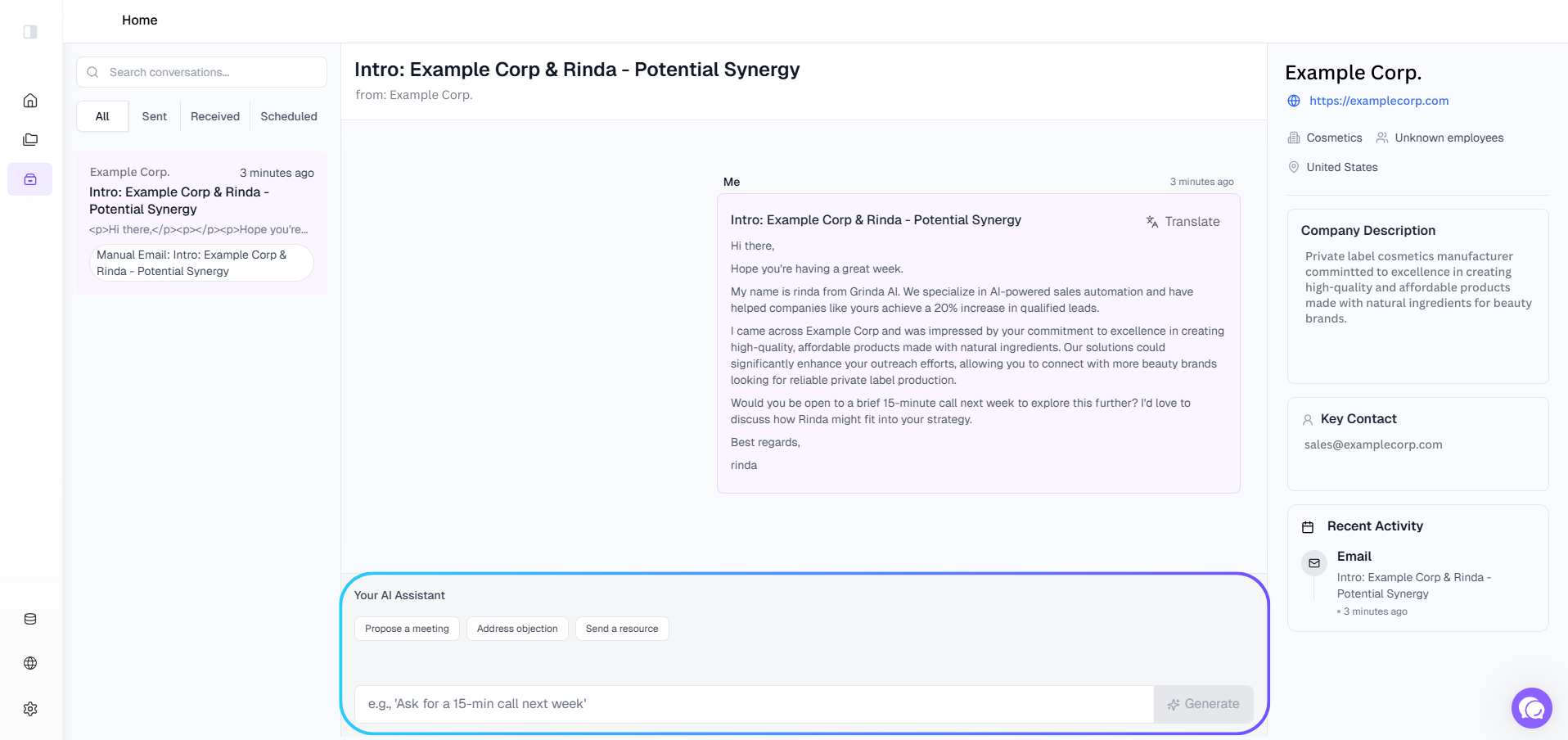The image size is (1568, 740).
Task: Choose the Address objection suggestion
Action: (517, 629)
